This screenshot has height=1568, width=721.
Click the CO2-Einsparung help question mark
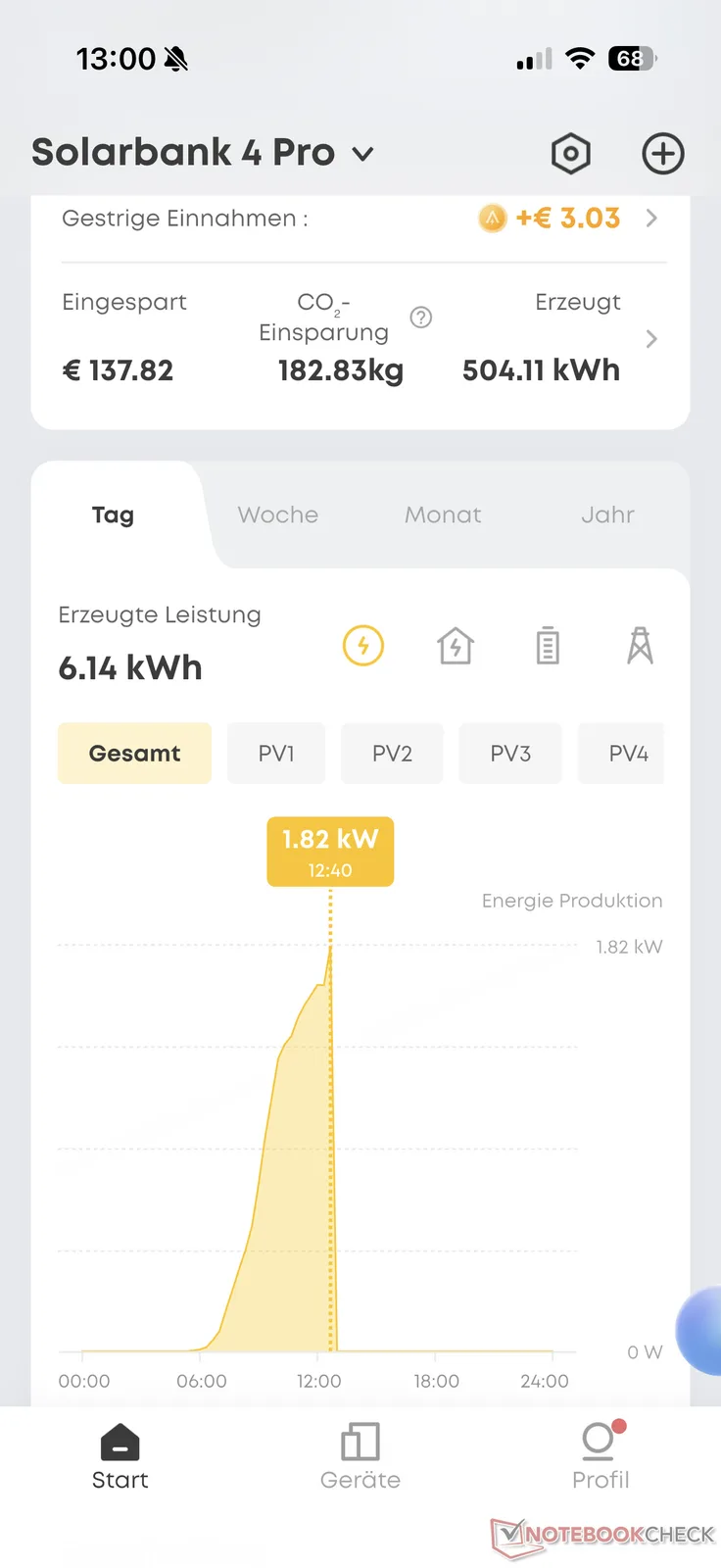coord(421,318)
